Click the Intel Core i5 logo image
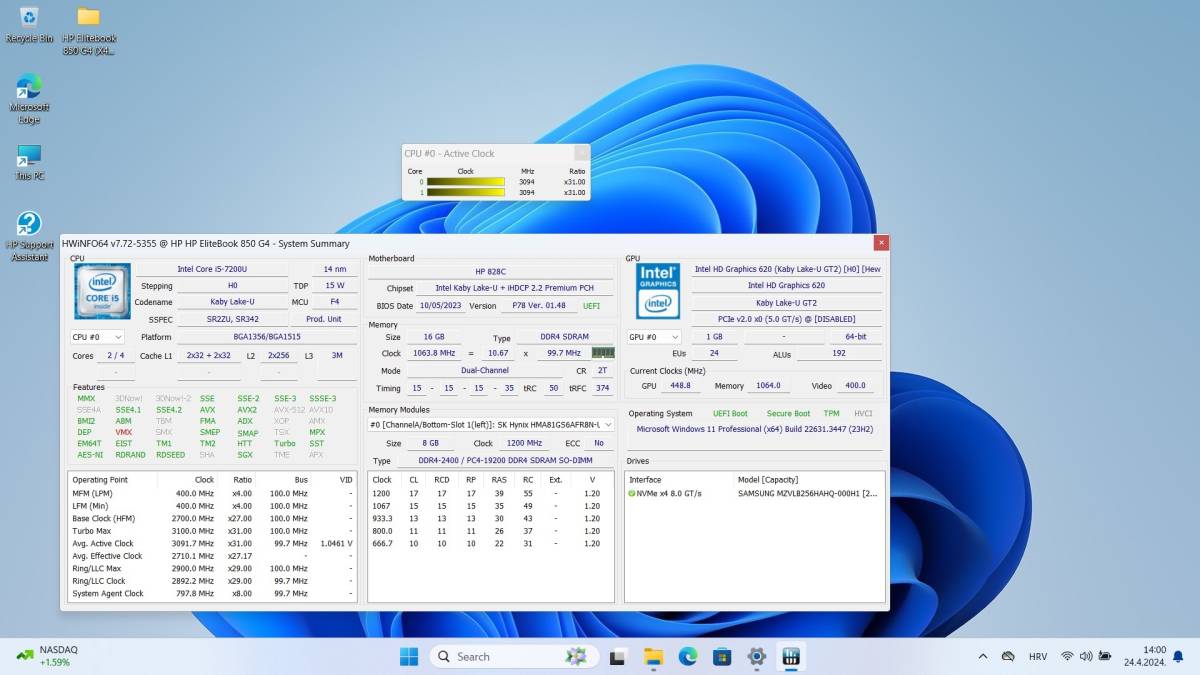 (102, 291)
